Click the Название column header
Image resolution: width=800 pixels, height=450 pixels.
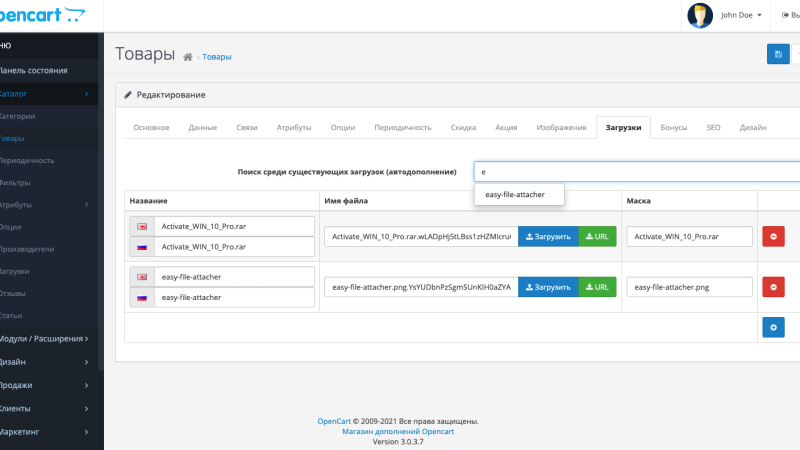pos(148,201)
